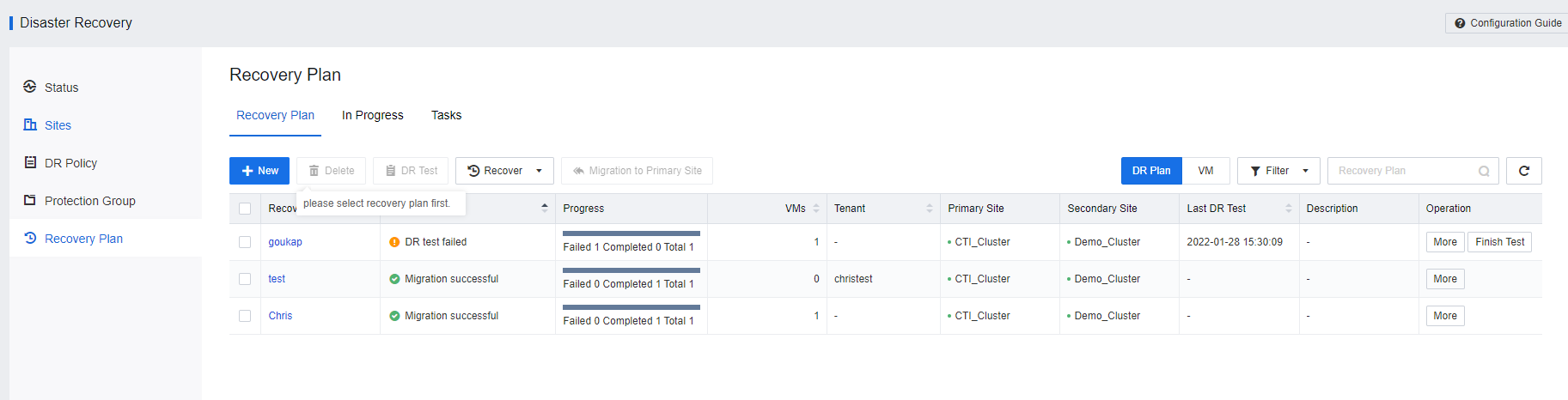
Task: Click the Protection Group folder icon
Action: [30, 200]
